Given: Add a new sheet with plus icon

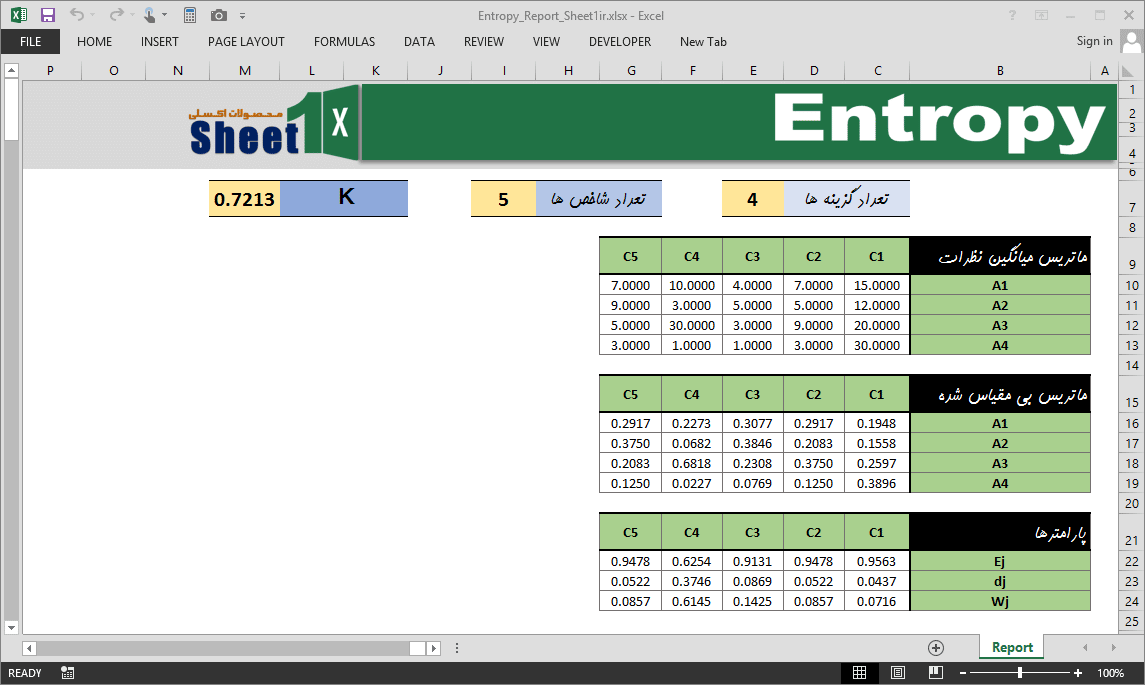Looking at the screenshot, I should pos(936,648).
